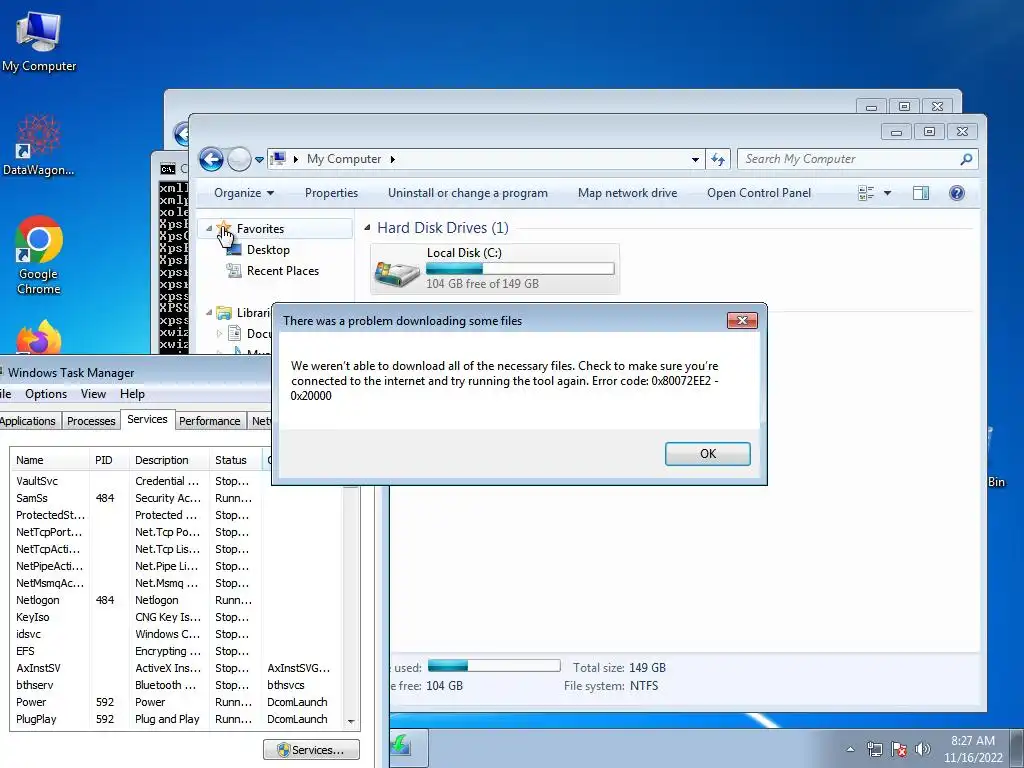The image size is (1024, 768).
Task: Switch to the Services tab
Action: click(x=147, y=419)
